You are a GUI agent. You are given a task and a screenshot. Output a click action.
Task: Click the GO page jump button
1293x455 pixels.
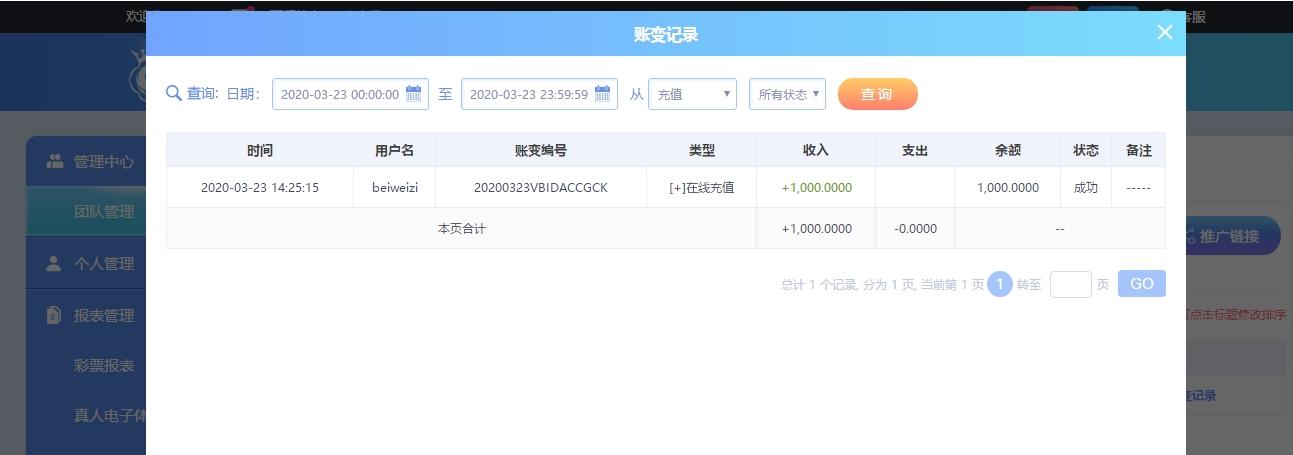[x=1141, y=284]
